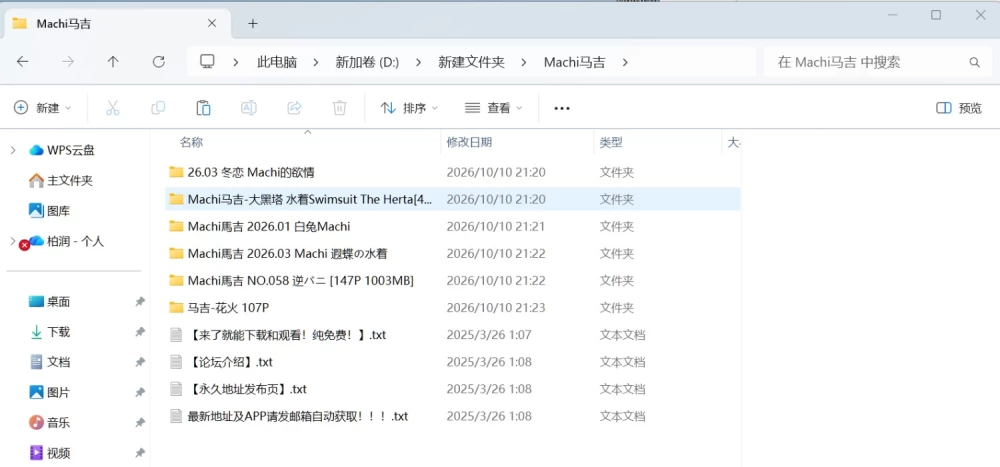Expand the WPS云盘 tree node
The width and height of the screenshot is (1000, 467).
click(x=13, y=151)
